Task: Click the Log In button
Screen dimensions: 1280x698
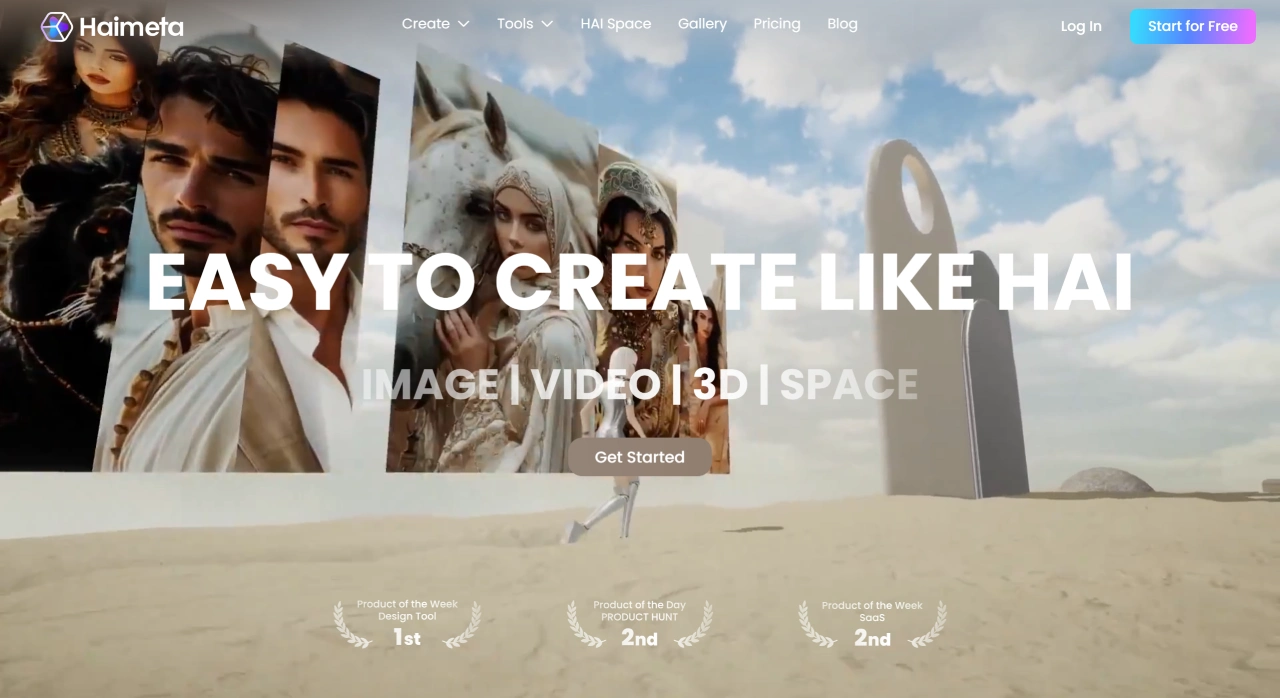Action: (1080, 27)
